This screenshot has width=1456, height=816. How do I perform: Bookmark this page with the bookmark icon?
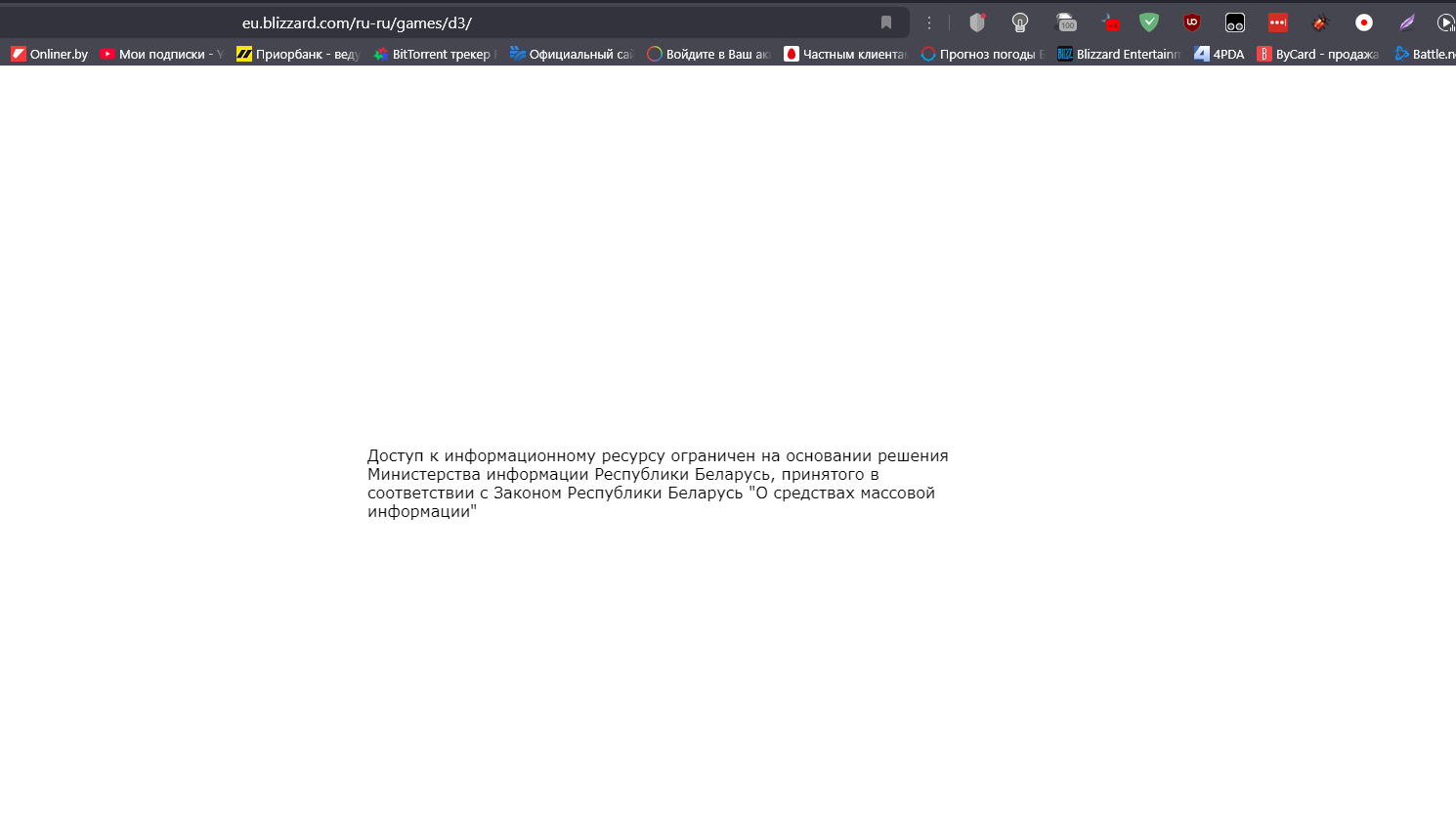886,22
